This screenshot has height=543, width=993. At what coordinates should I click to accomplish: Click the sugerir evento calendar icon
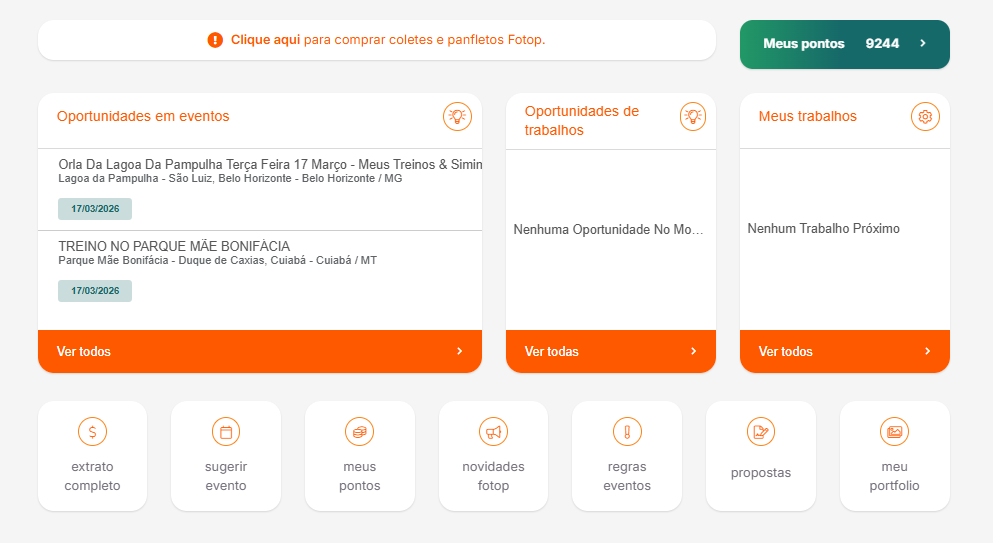pos(226,432)
